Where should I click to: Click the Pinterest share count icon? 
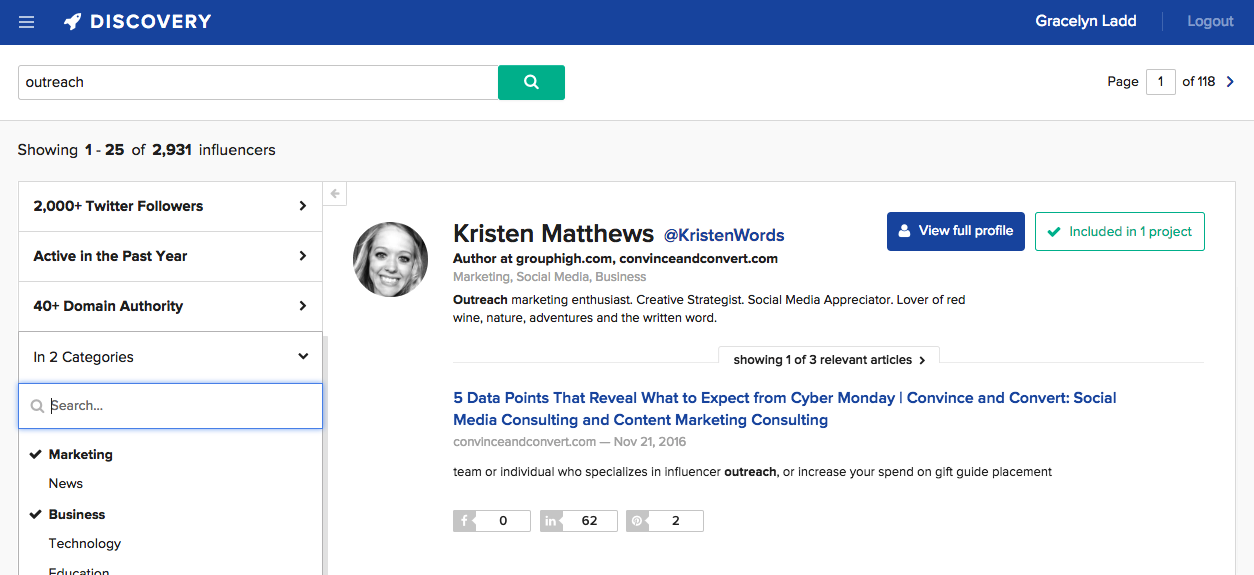click(639, 520)
